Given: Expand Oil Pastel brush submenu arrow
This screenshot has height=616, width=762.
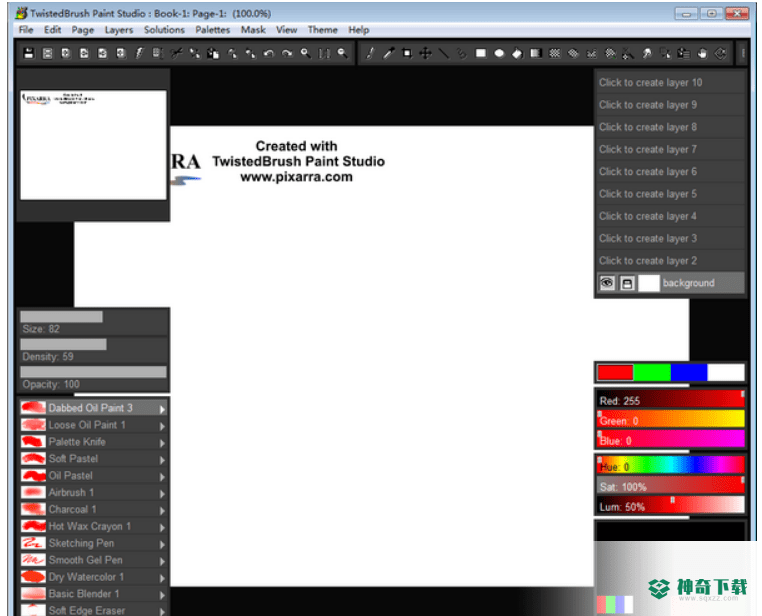Looking at the screenshot, I should tap(162, 477).
